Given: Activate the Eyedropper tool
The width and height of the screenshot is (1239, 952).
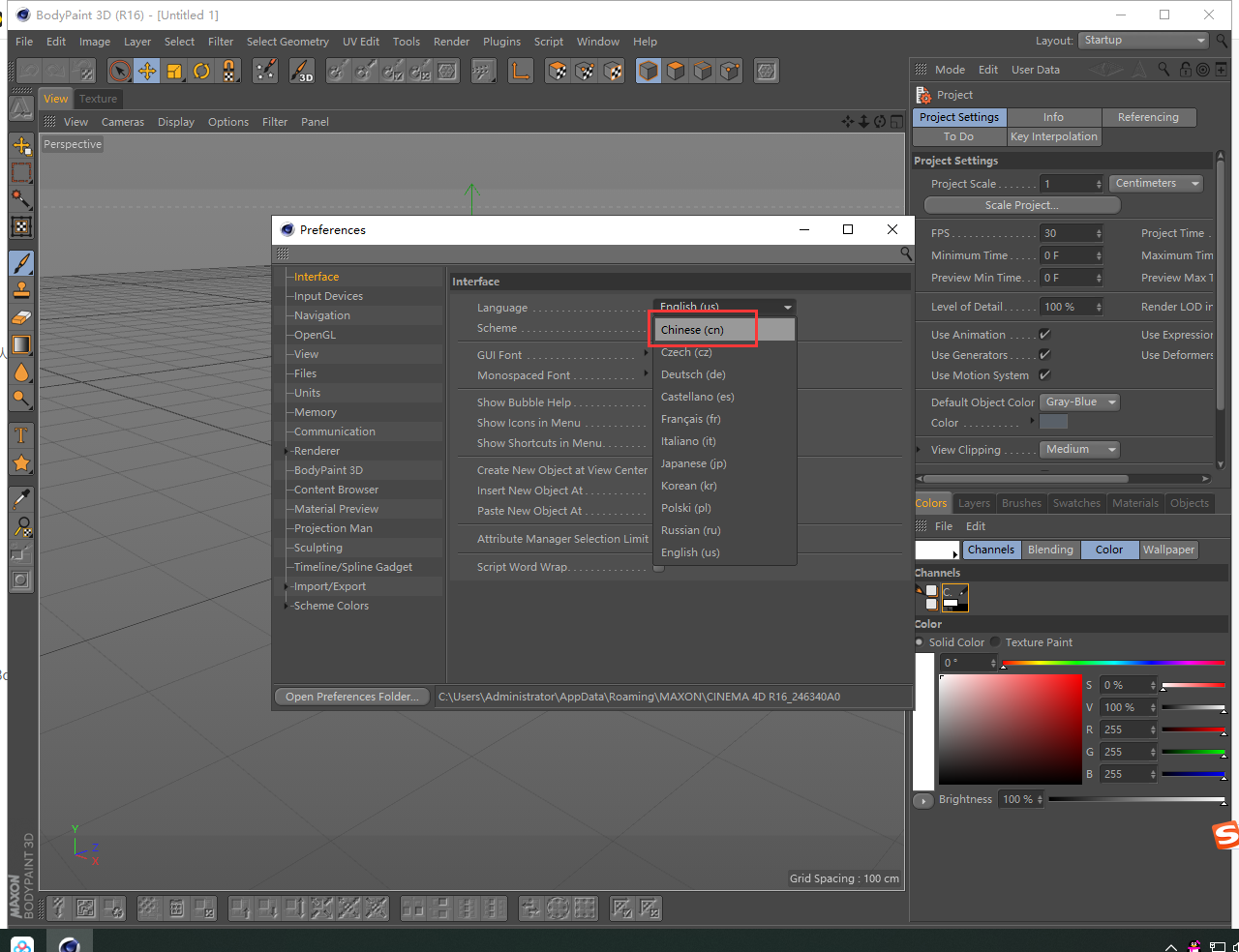Looking at the screenshot, I should coord(21,499).
